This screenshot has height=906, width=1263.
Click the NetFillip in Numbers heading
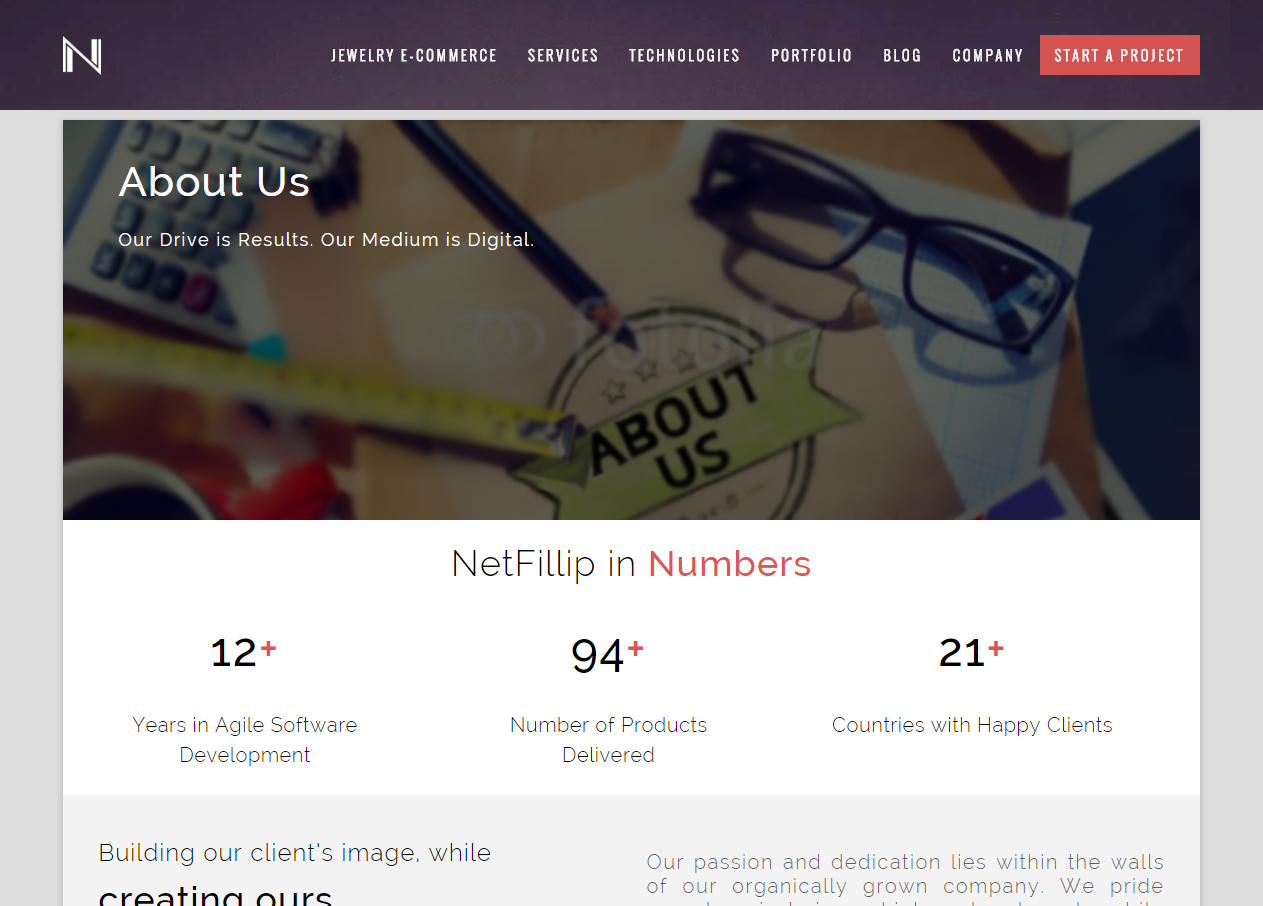click(x=631, y=564)
